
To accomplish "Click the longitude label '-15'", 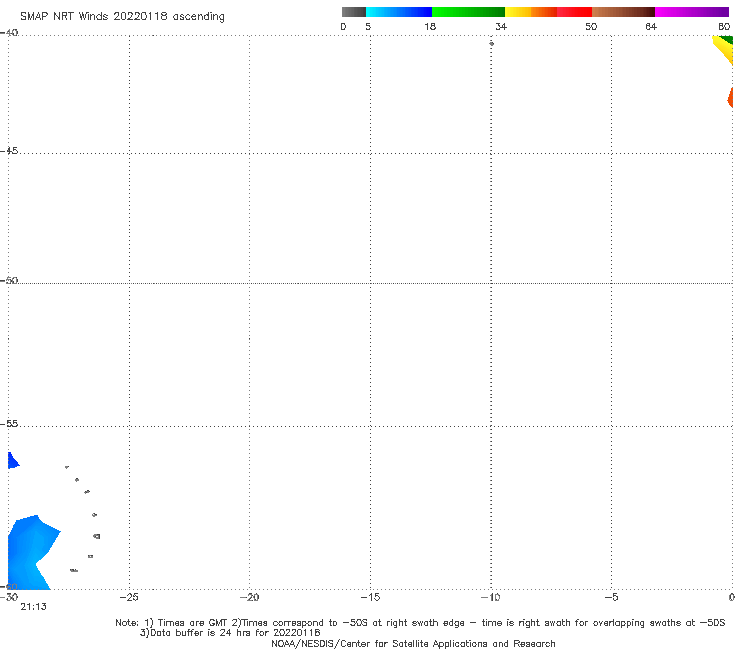I will 370,597.
